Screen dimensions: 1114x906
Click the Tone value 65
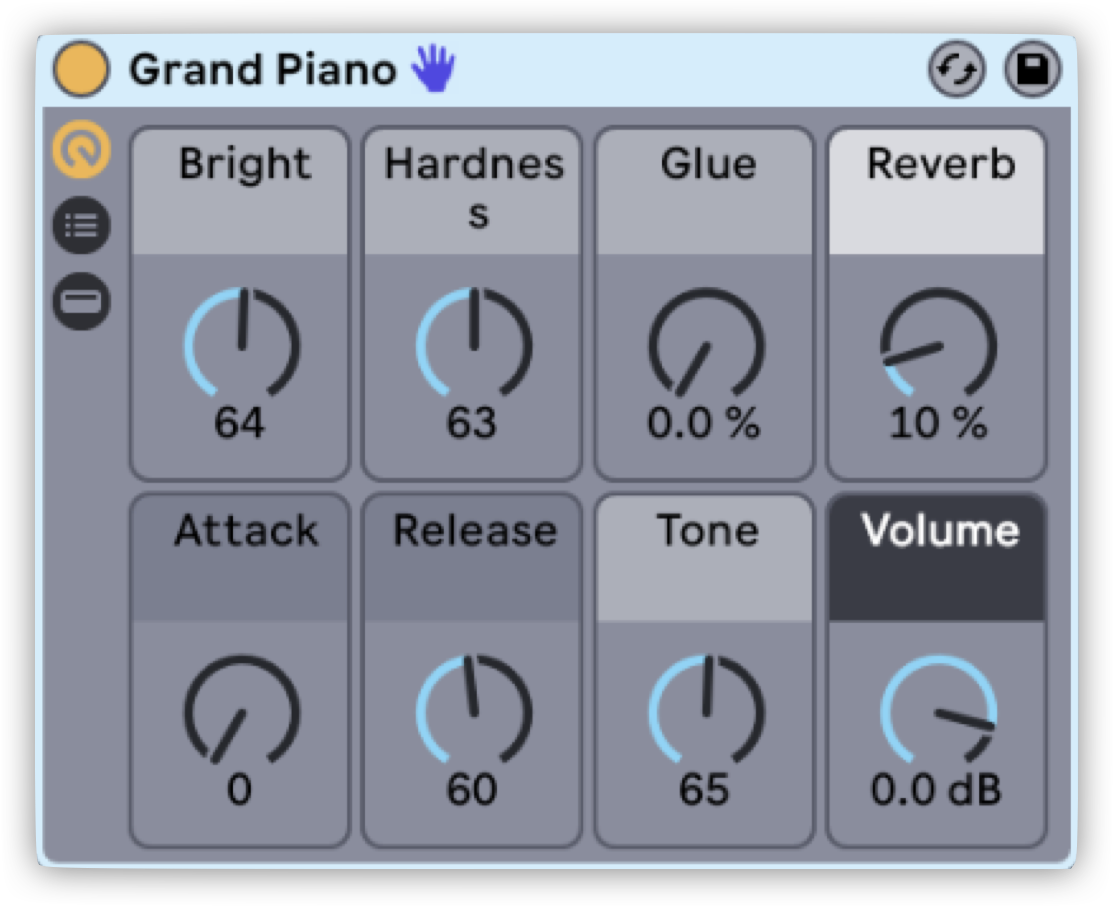pos(703,789)
